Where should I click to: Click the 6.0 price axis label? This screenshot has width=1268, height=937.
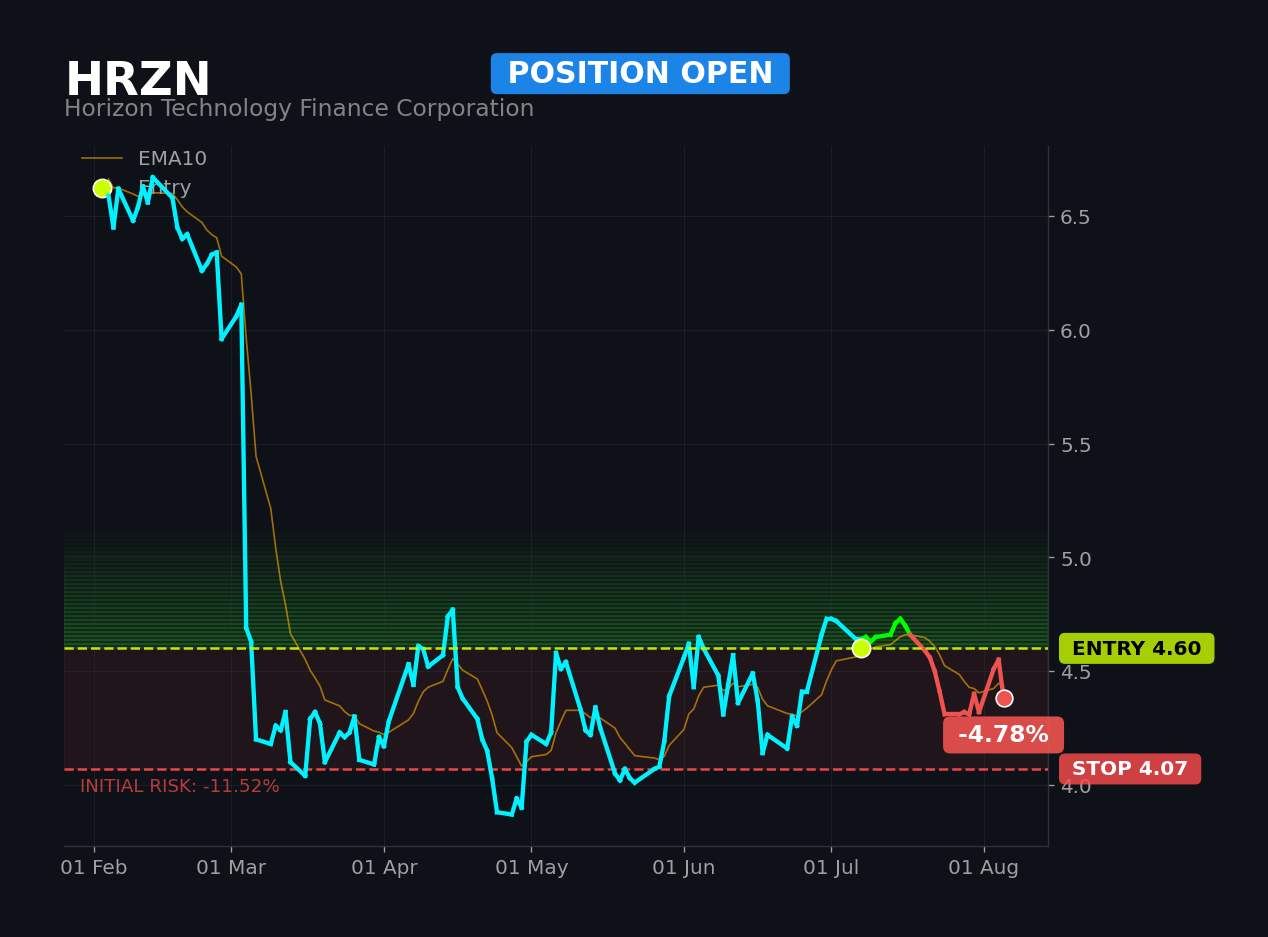(x=1075, y=331)
